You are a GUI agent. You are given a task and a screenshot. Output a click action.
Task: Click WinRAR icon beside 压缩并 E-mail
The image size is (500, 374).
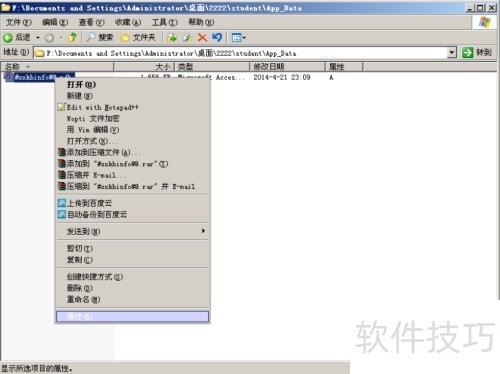coord(62,175)
